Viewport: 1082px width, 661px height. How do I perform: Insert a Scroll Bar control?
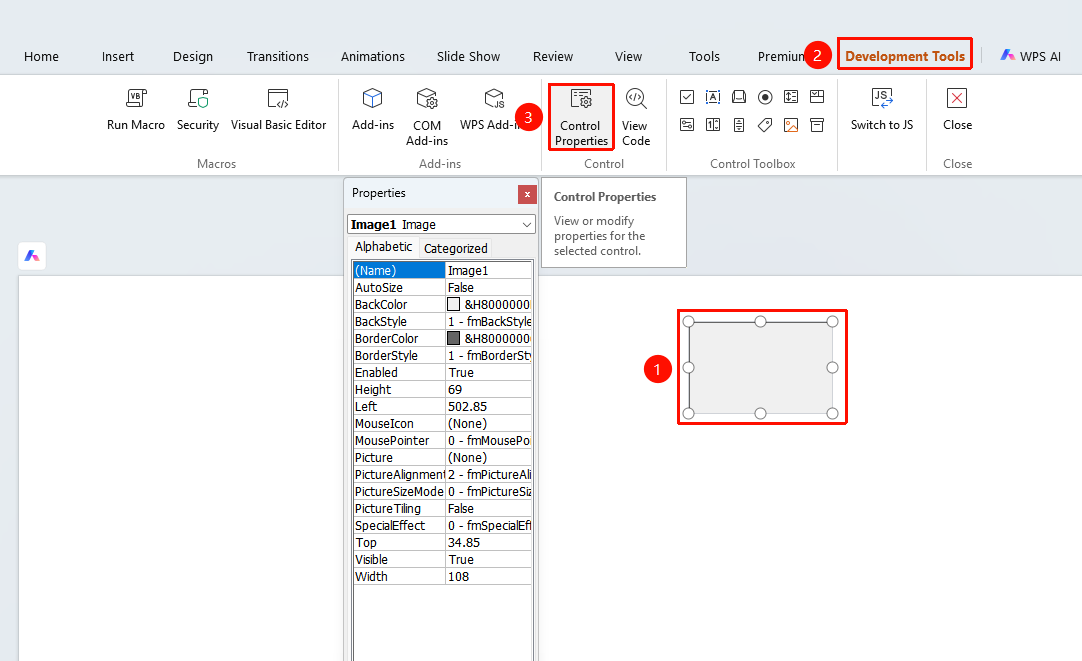tap(739, 125)
